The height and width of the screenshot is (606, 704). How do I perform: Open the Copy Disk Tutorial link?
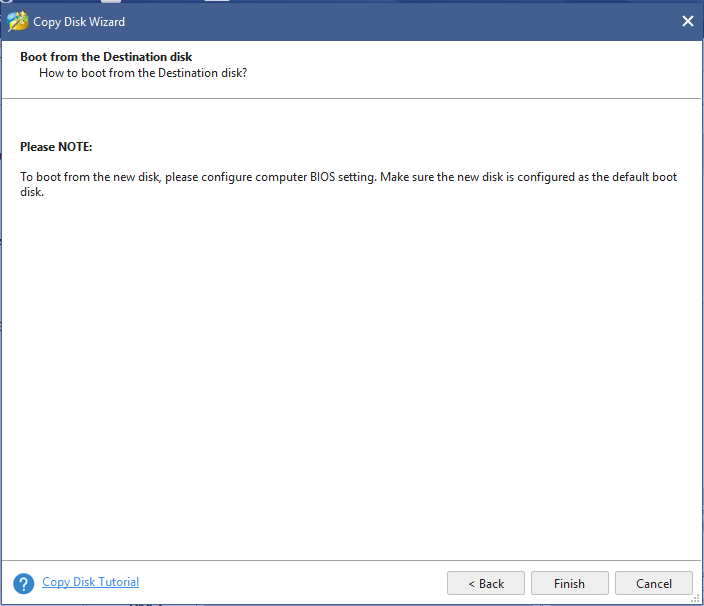point(90,582)
